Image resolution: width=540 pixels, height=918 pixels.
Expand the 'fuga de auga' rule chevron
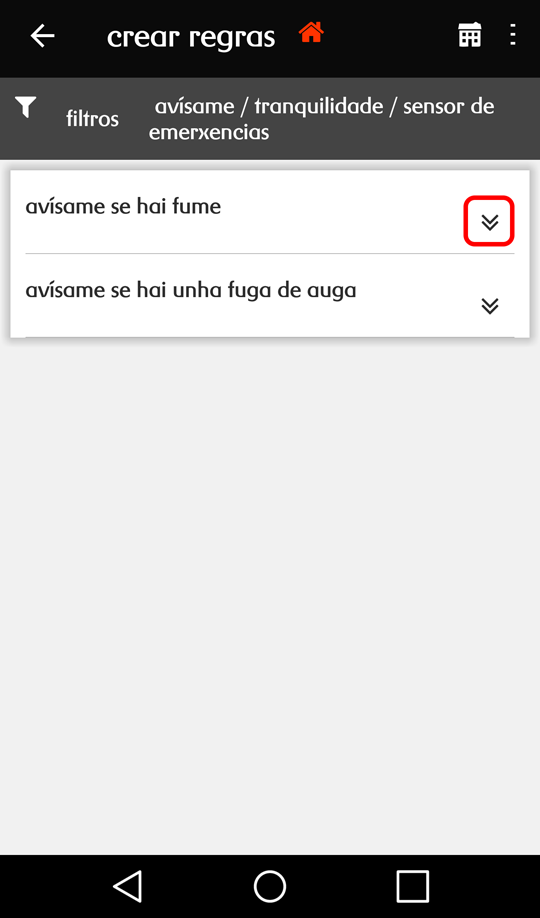490,306
